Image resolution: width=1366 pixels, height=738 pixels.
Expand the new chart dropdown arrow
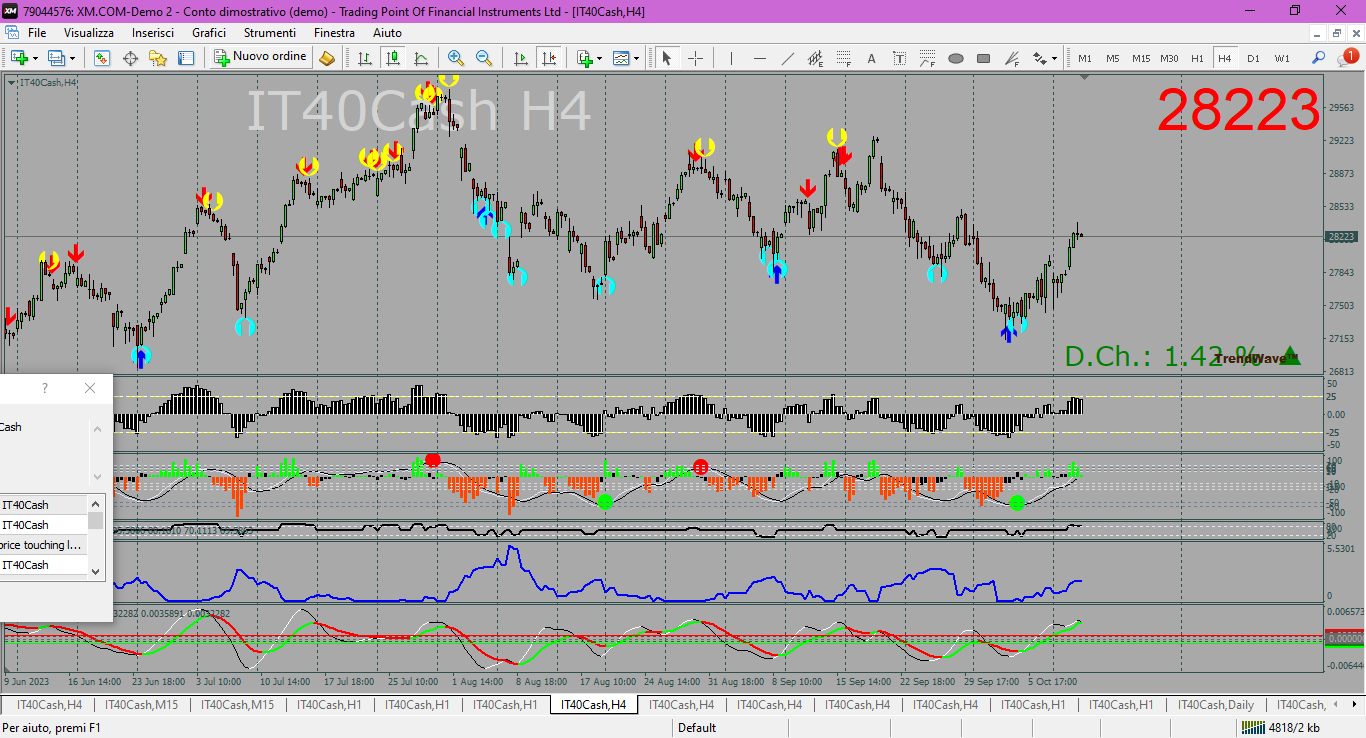click(35, 58)
